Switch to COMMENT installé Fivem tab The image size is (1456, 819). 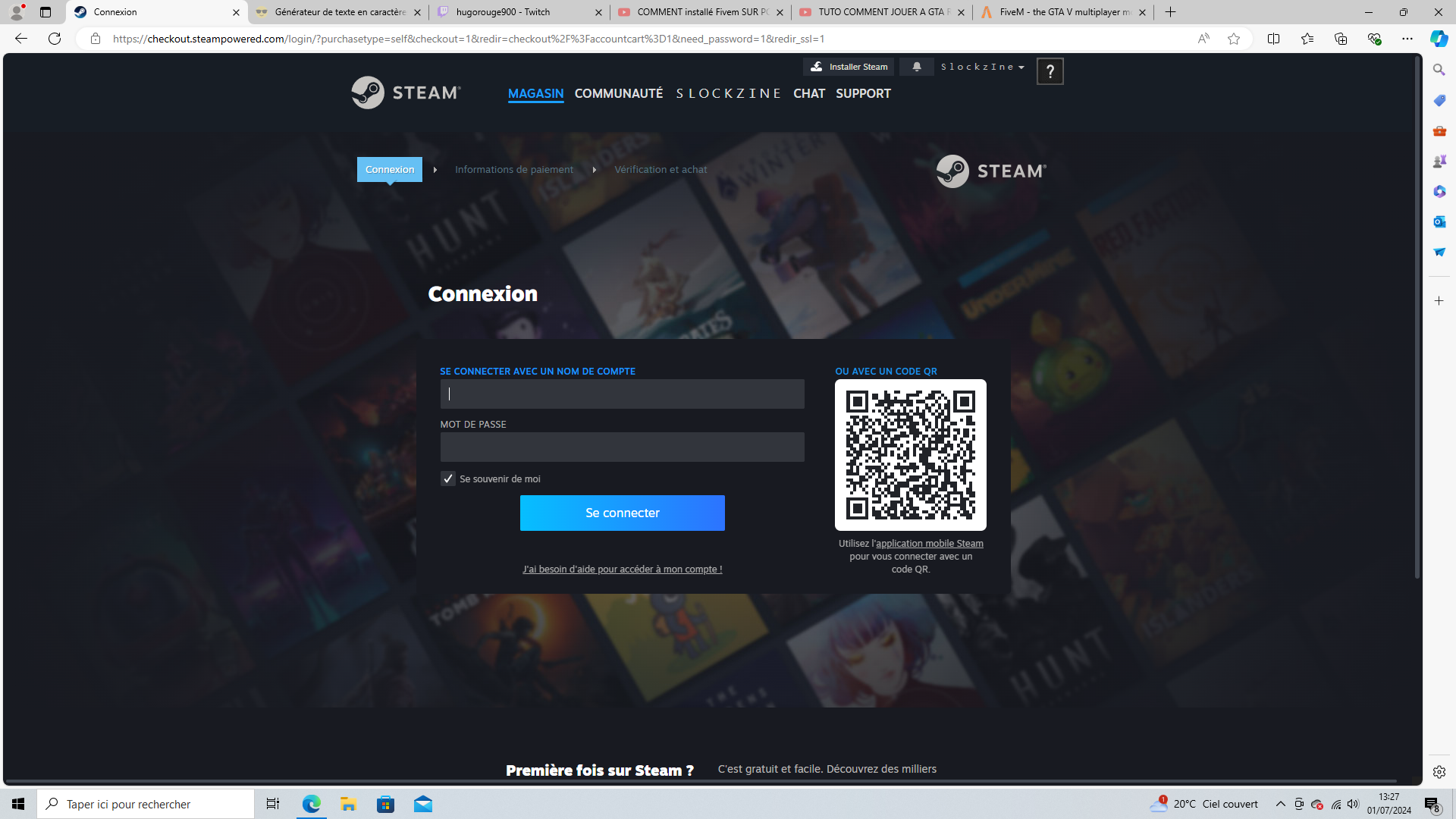(701, 12)
